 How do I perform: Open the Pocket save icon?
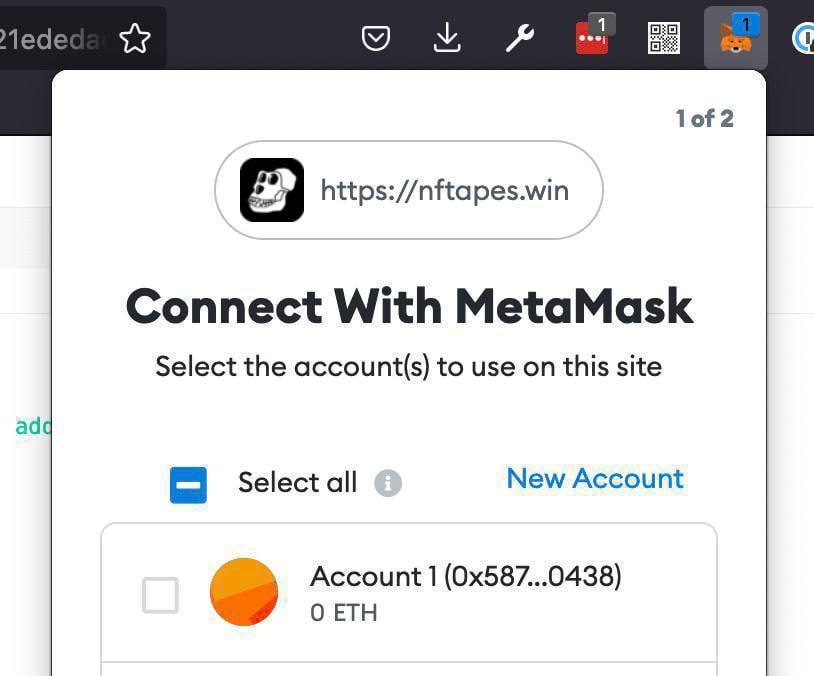(x=375, y=39)
